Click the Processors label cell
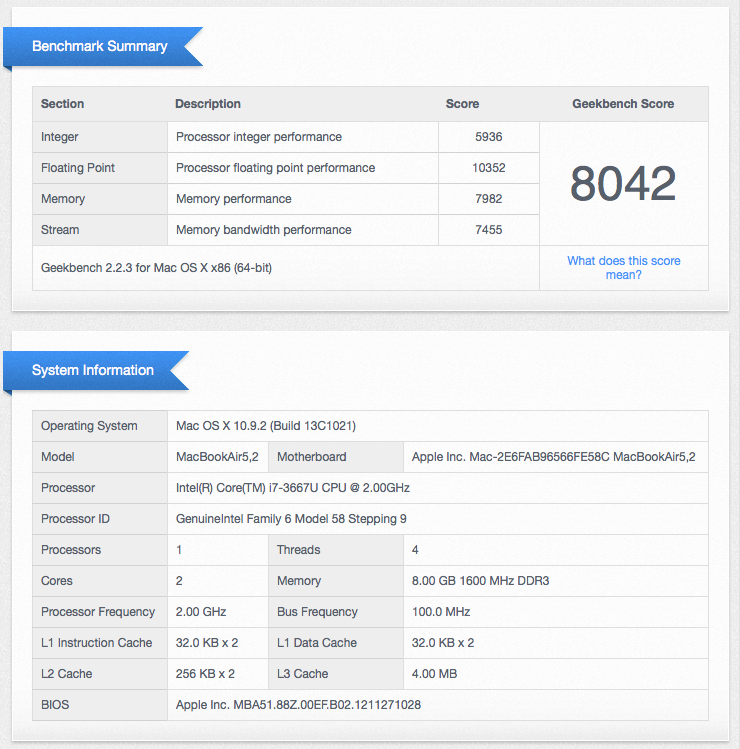Screen dimensions: 740x749 click(100, 550)
